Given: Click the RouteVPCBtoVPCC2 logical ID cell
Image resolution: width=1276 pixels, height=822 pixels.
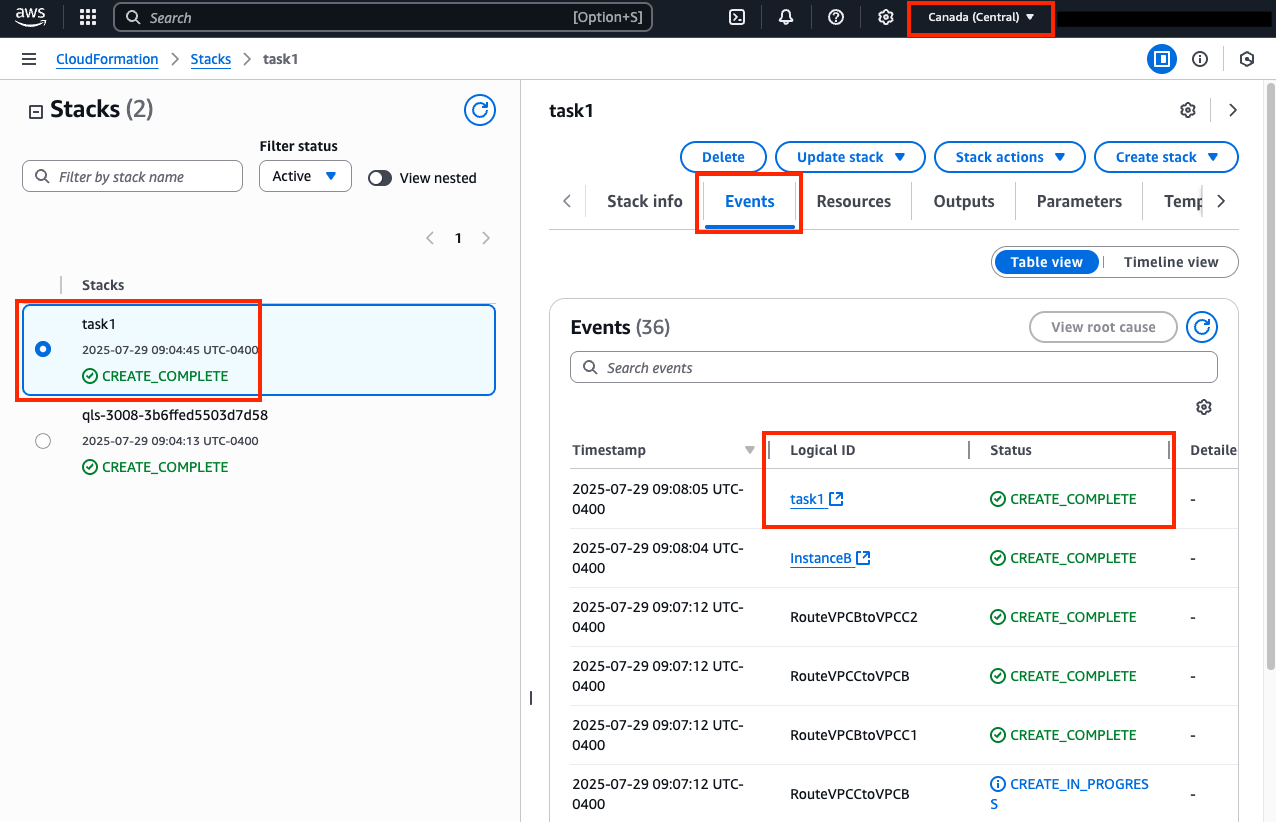Looking at the screenshot, I should pos(854,617).
